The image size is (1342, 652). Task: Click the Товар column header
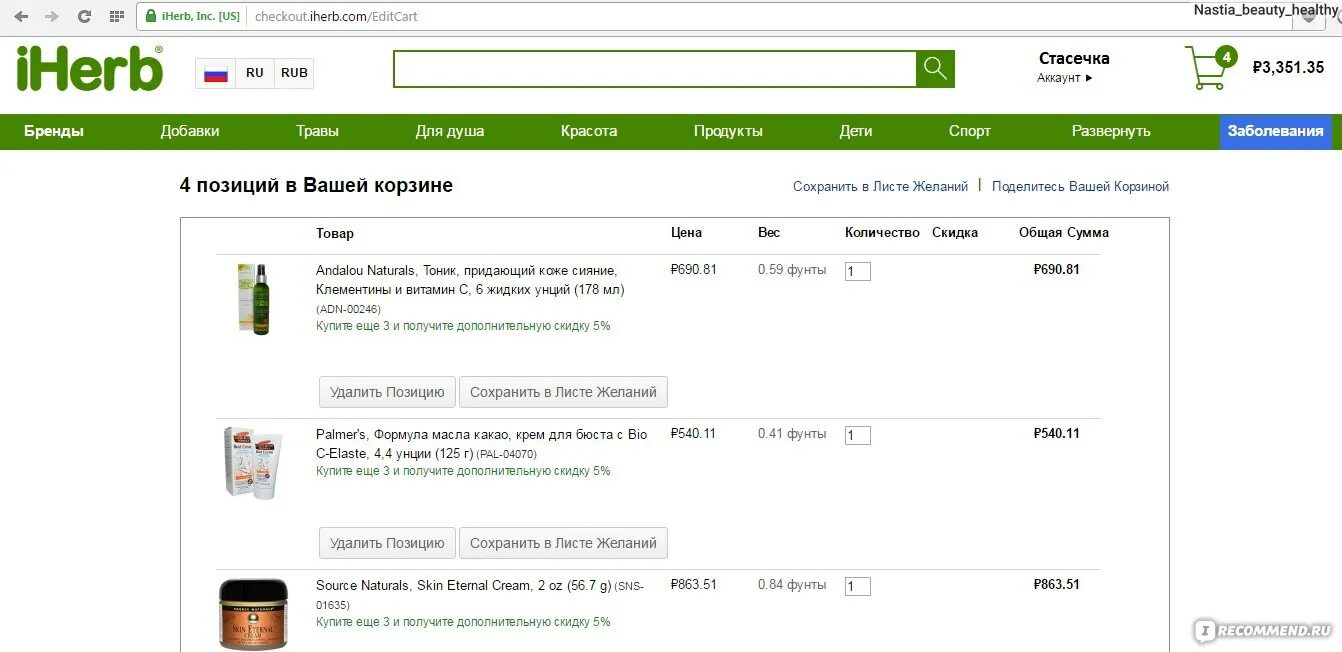335,232
